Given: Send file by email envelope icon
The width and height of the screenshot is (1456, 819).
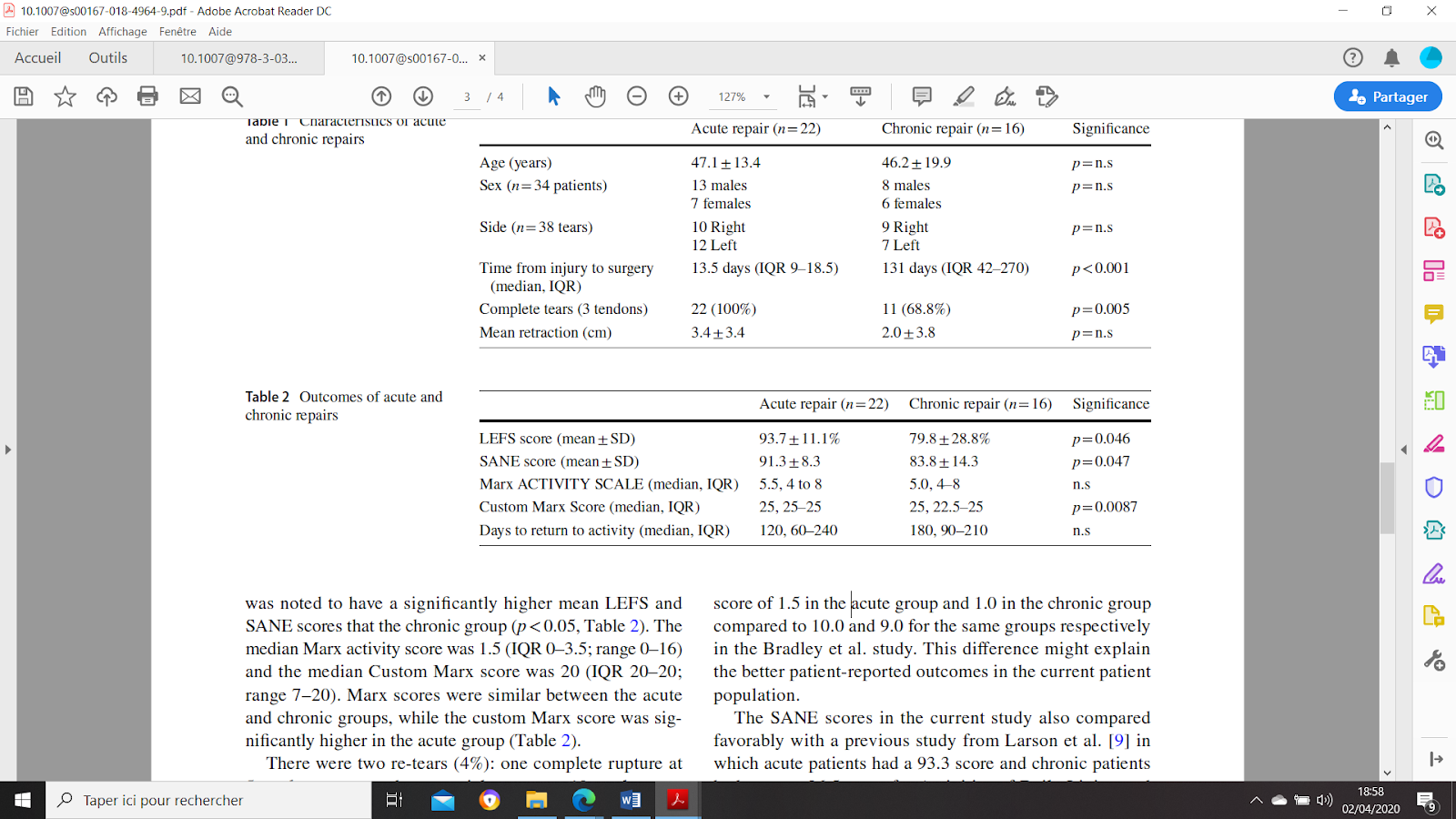Looking at the screenshot, I should [x=190, y=96].
